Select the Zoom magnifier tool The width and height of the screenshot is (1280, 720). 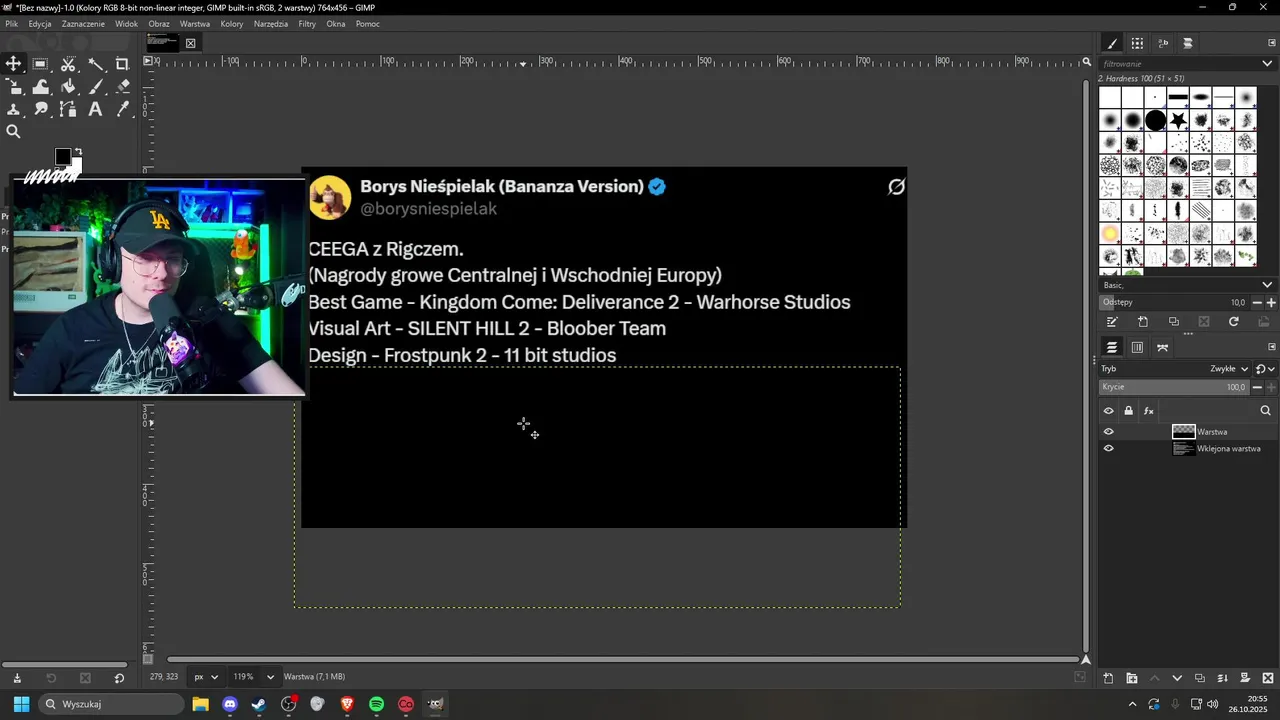[x=14, y=132]
